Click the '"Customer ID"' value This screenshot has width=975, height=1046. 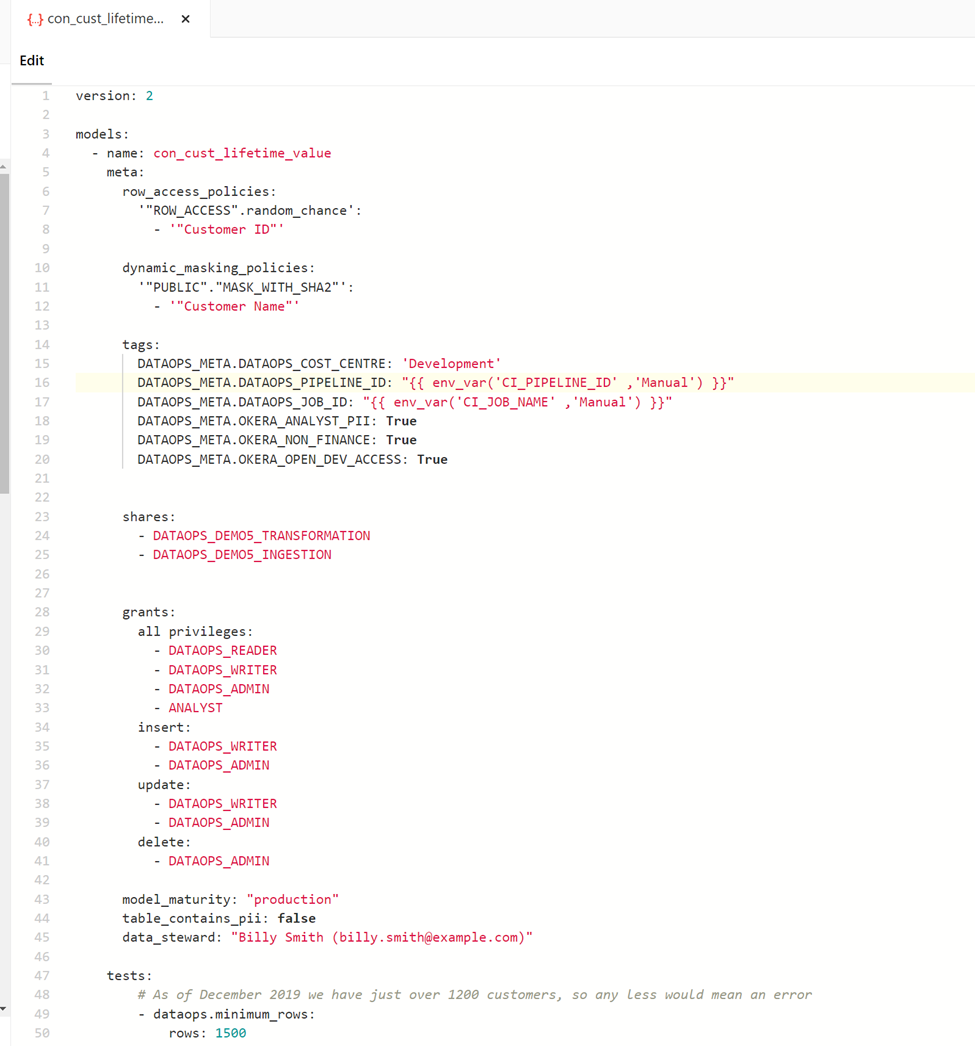click(x=227, y=229)
